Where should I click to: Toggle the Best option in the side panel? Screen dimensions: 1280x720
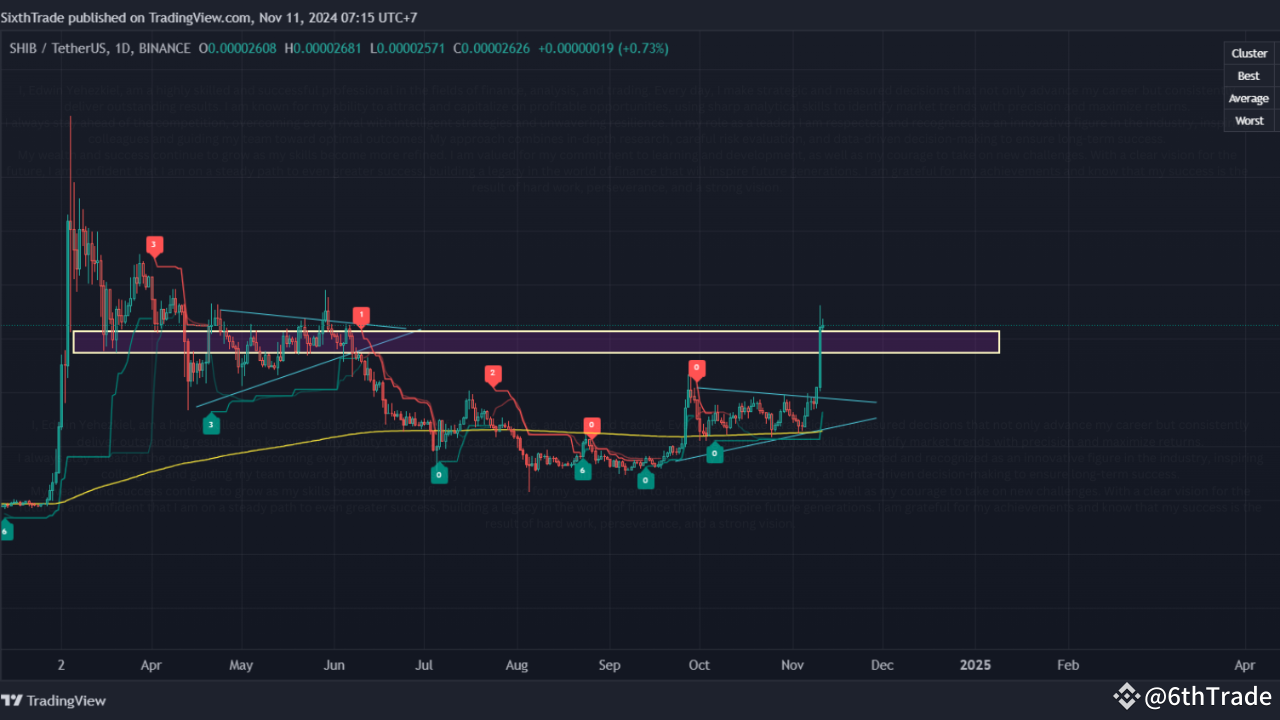(1248, 75)
